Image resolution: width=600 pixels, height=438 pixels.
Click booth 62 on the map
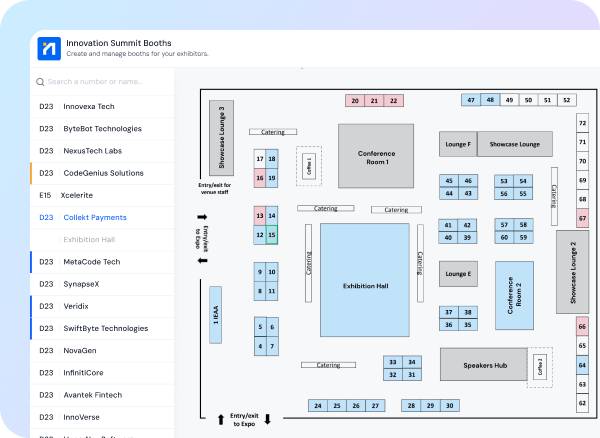coord(582,403)
